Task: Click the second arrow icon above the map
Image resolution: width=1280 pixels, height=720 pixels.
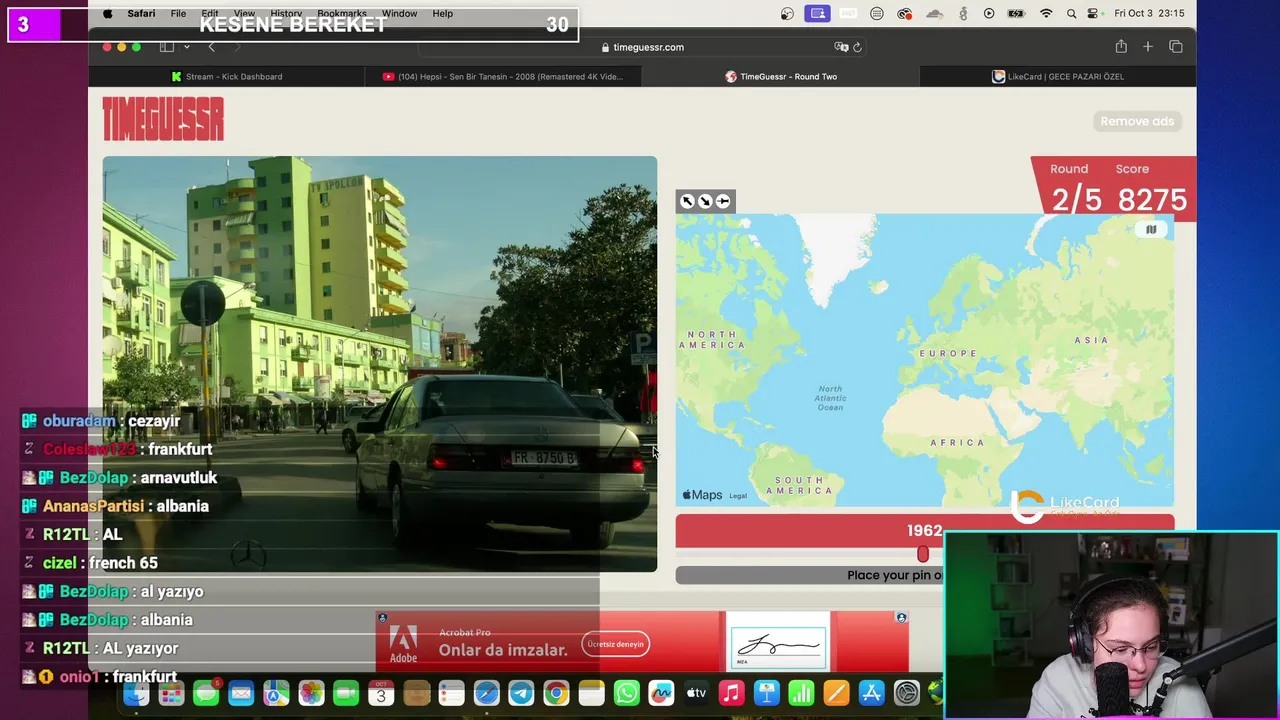Action: point(705,201)
